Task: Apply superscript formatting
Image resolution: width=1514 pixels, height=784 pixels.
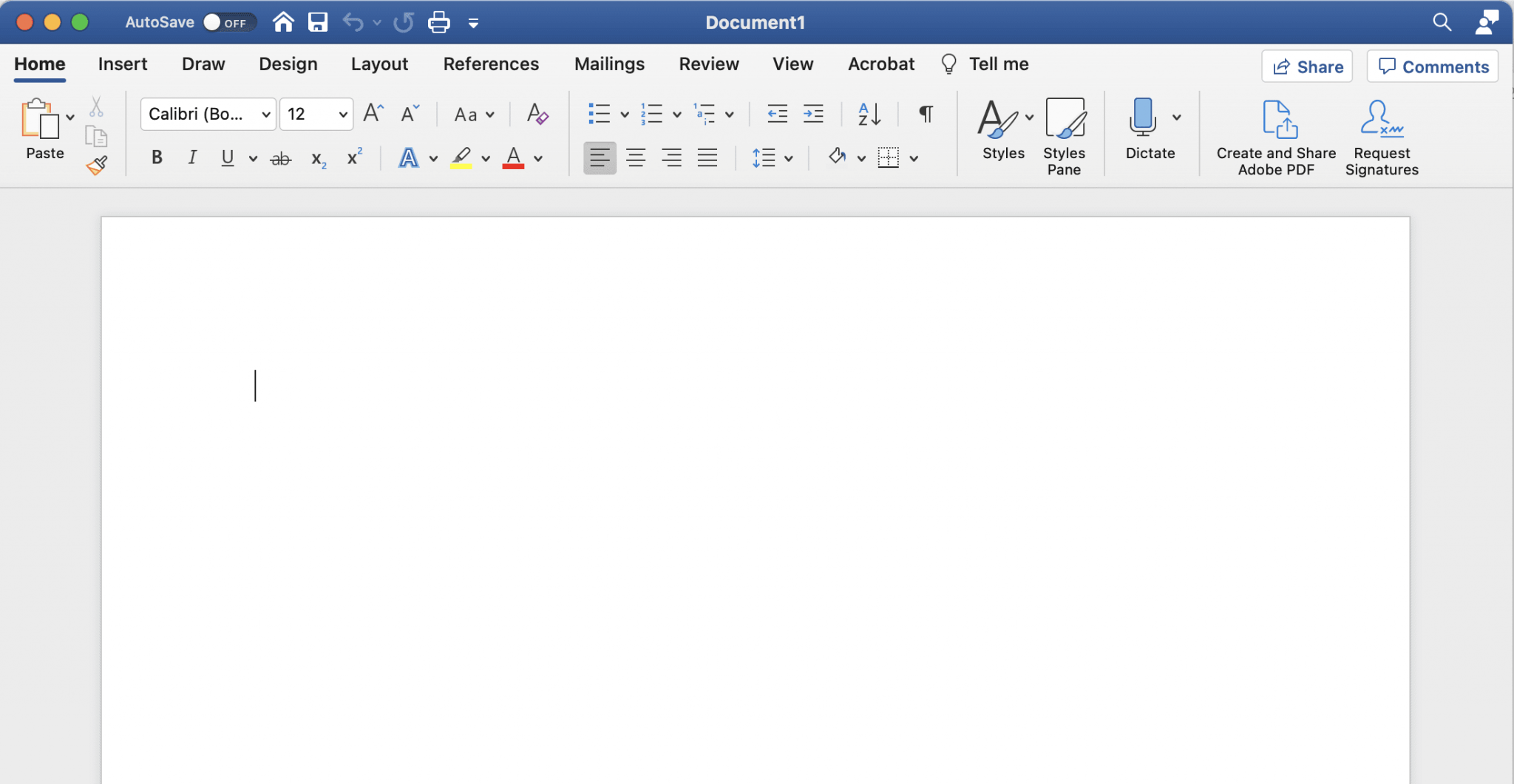Action: 353,157
